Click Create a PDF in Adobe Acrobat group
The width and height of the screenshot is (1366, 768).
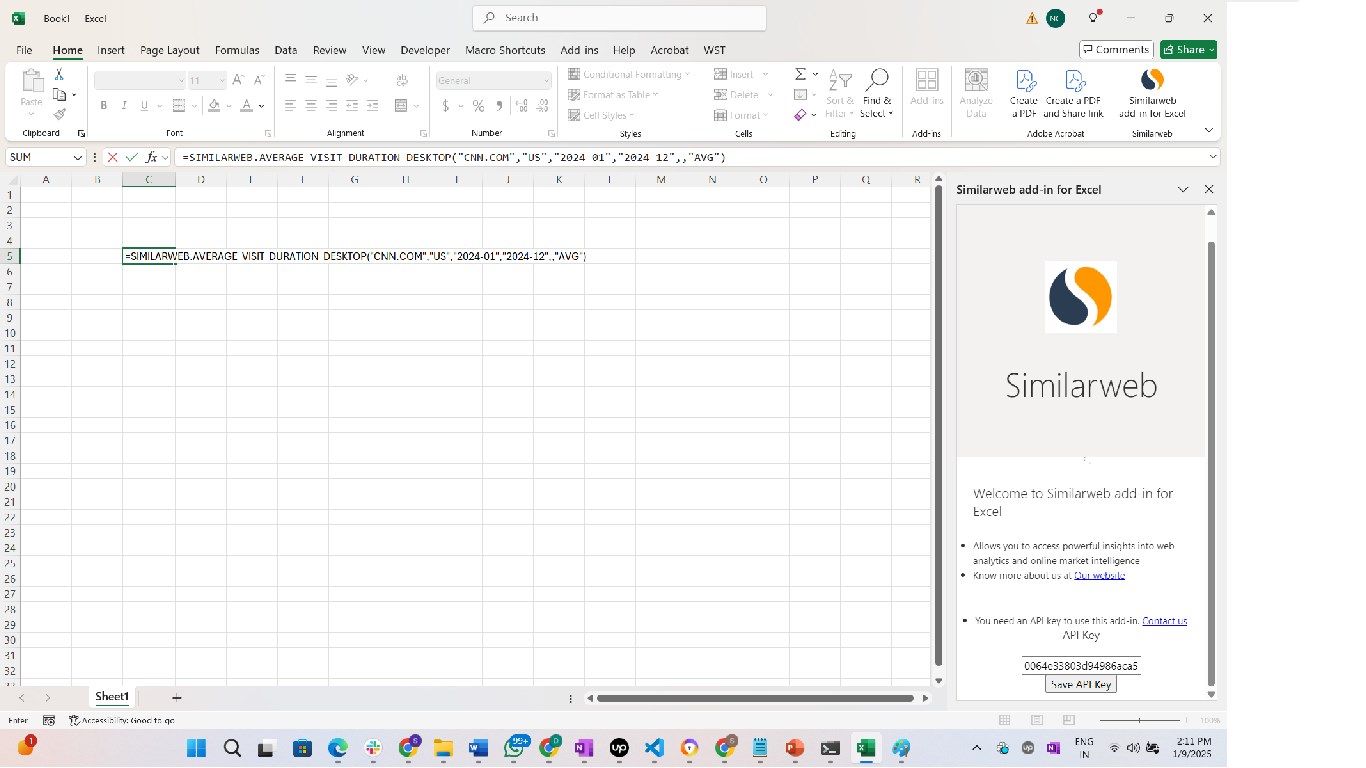[1024, 93]
